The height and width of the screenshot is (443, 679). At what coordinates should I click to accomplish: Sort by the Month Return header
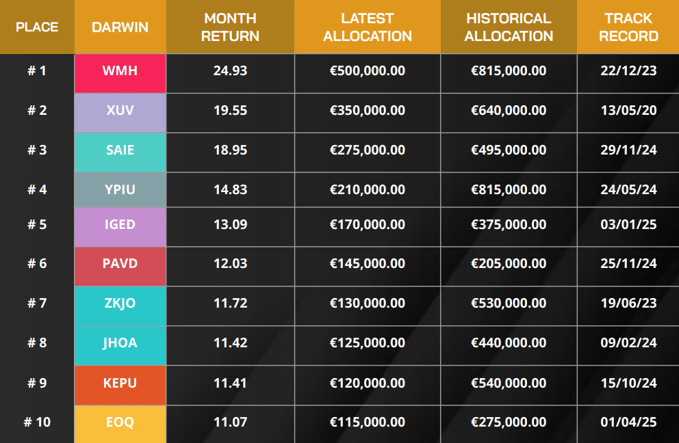(230, 27)
